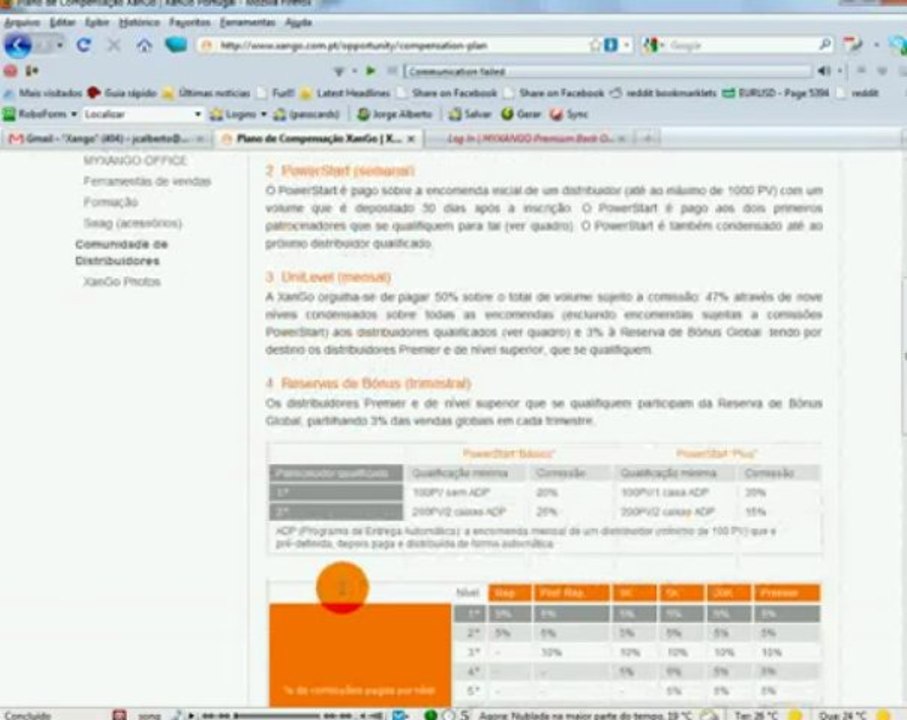This screenshot has width=907, height=720.
Task: Open Comunidade de Distribuidores sidebar section
Action: click(x=121, y=253)
